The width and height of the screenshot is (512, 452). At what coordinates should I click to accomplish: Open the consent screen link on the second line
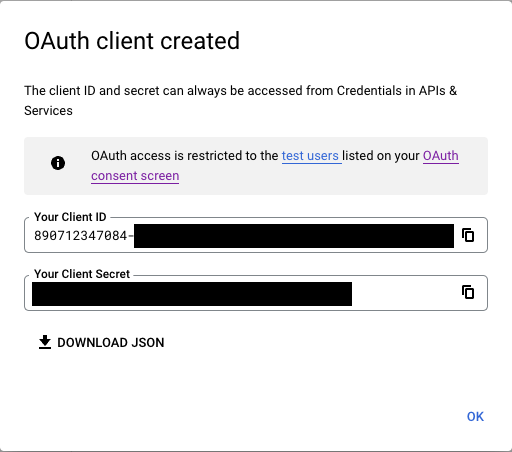135,176
